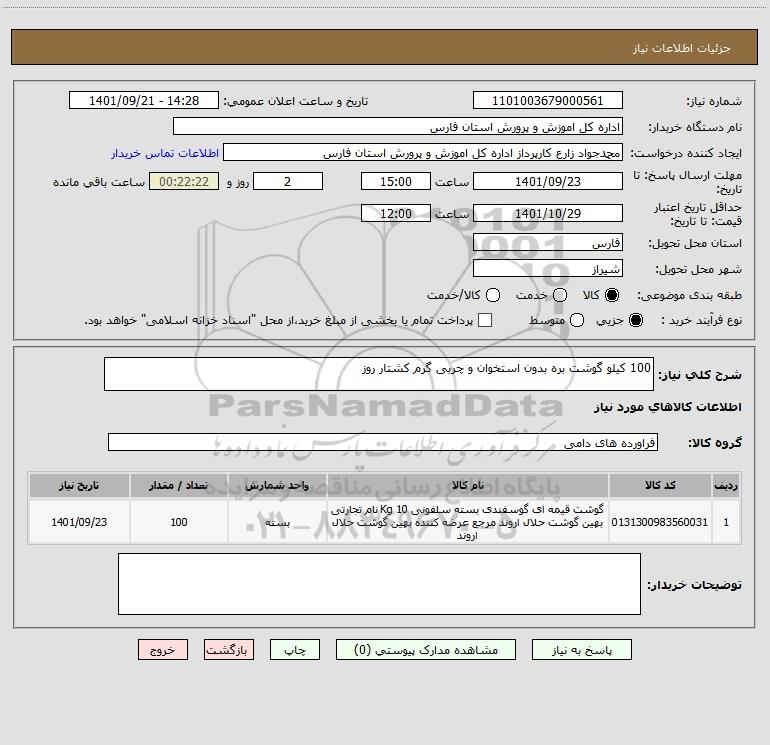Viewport: 770px width, 745px height.
Task: Click product code 0131300983560031 cell
Action: (x=660, y=522)
